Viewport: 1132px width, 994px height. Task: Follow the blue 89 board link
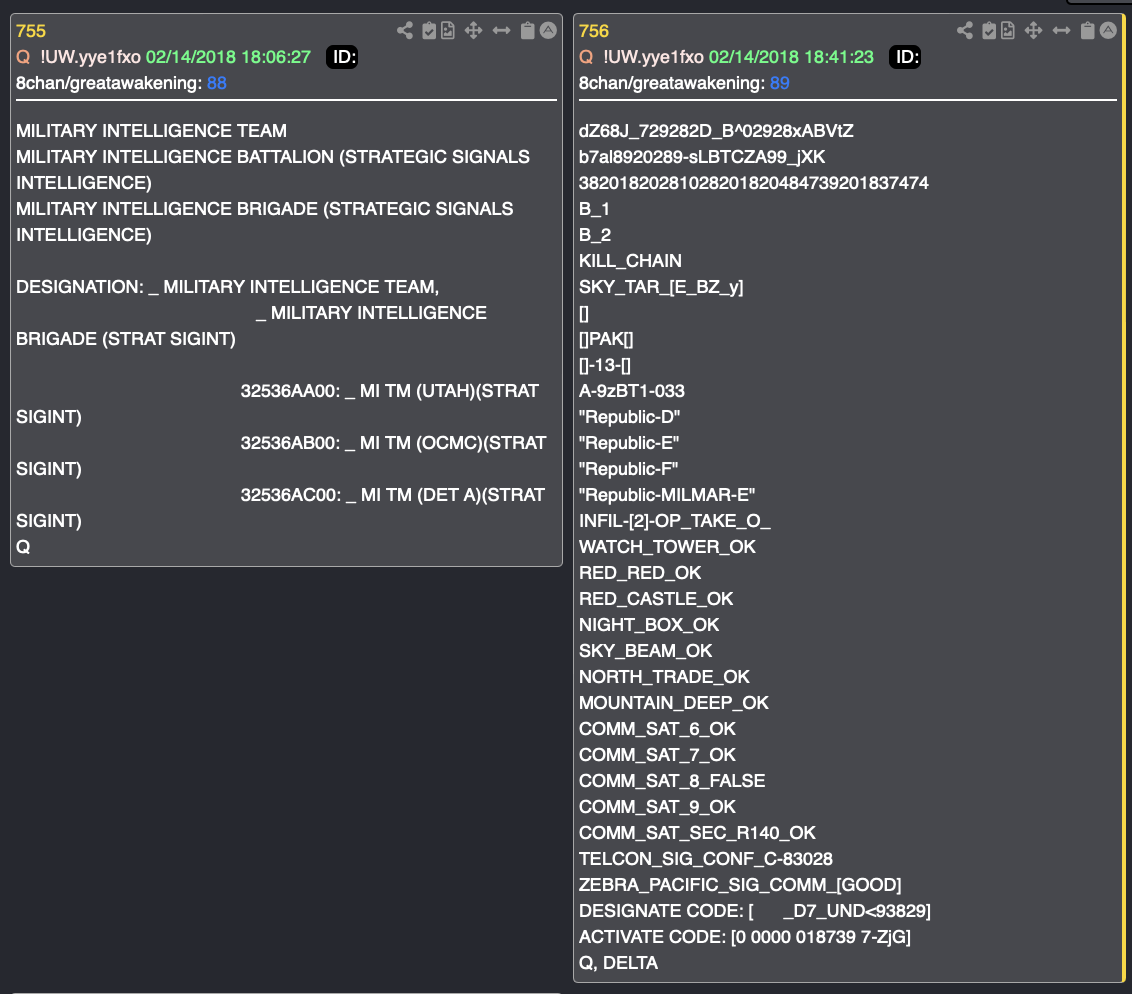780,83
